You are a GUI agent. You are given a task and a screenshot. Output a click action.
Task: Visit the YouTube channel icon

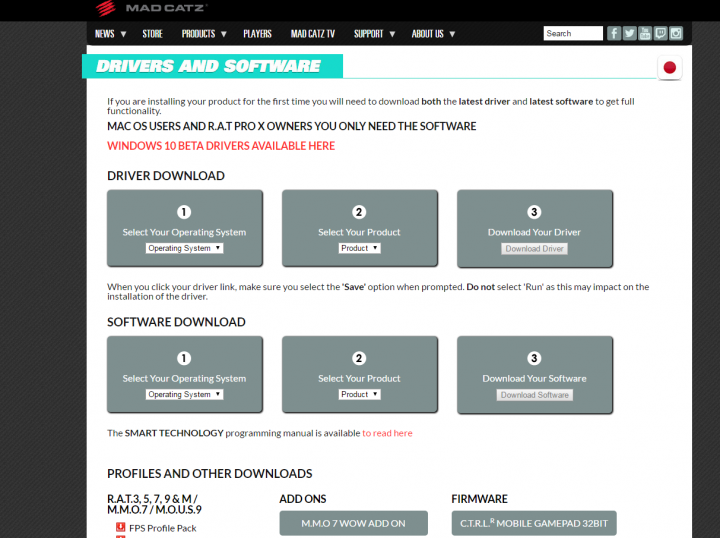pyautogui.click(x=645, y=33)
